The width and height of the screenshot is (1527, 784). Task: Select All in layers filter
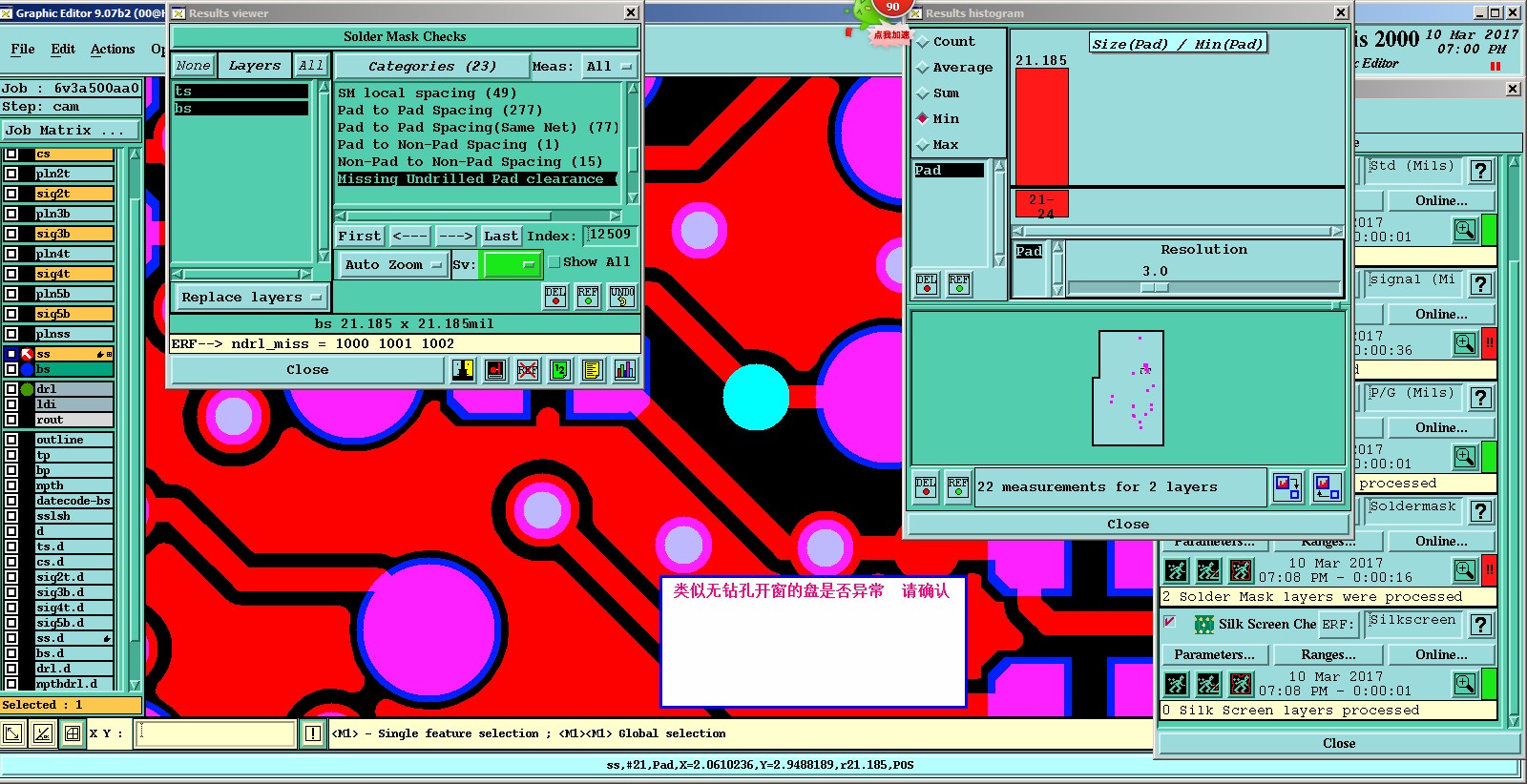tap(311, 66)
